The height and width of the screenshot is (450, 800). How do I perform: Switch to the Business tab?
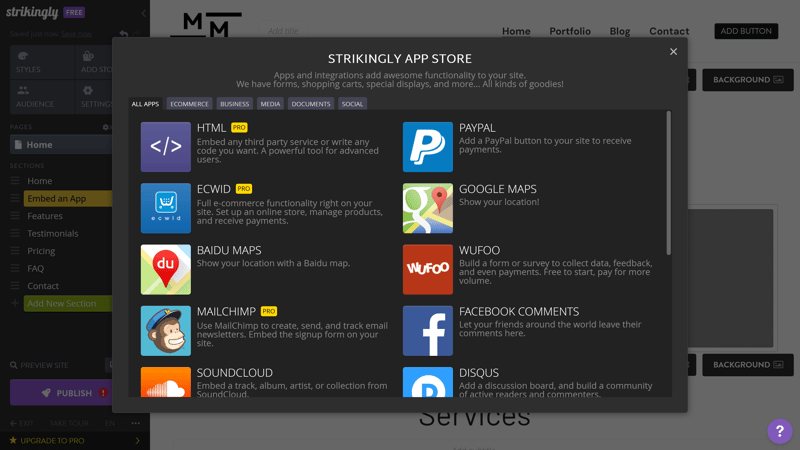pyautogui.click(x=235, y=104)
